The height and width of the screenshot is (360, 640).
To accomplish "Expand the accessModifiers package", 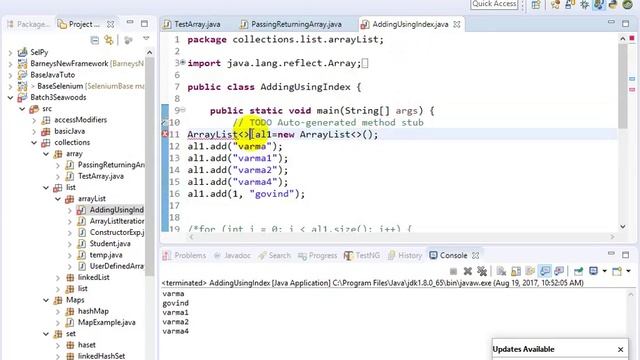I will tap(34, 120).
